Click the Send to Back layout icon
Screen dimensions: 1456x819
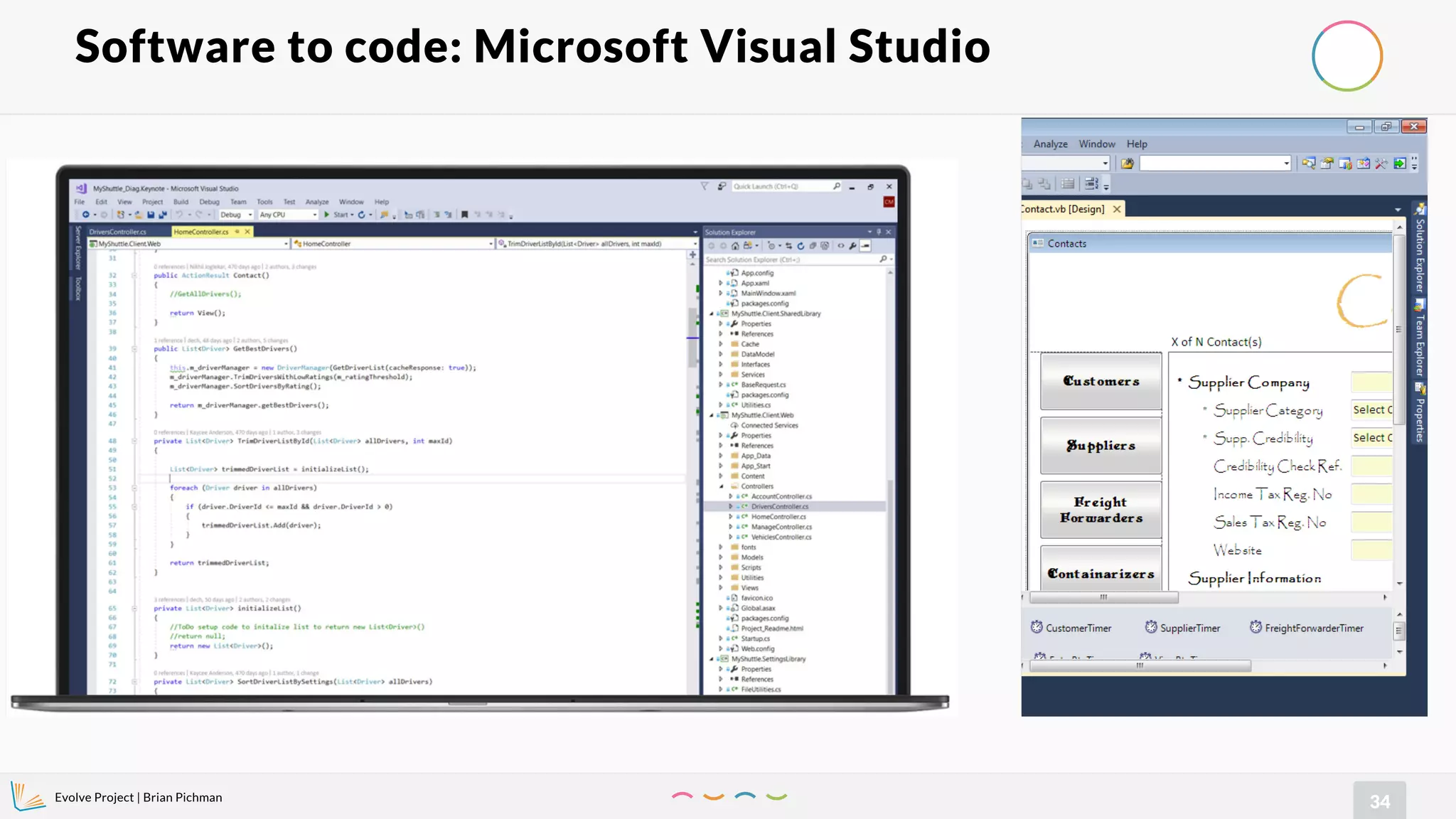tap(1044, 184)
